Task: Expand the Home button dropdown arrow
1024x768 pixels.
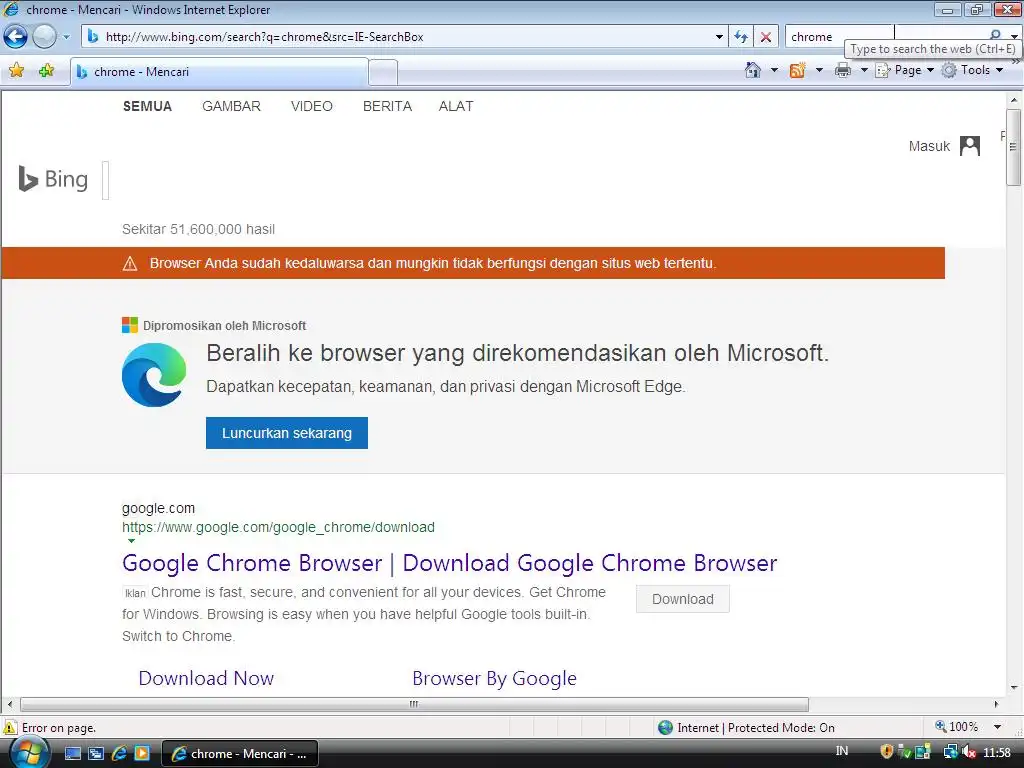Action: coord(775,70)
